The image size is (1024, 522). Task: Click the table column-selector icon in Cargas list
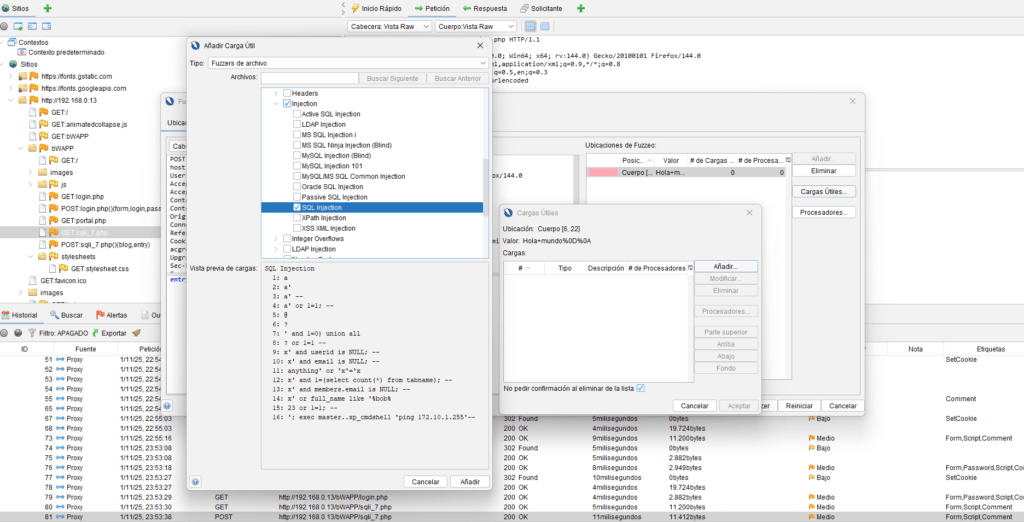689,269
